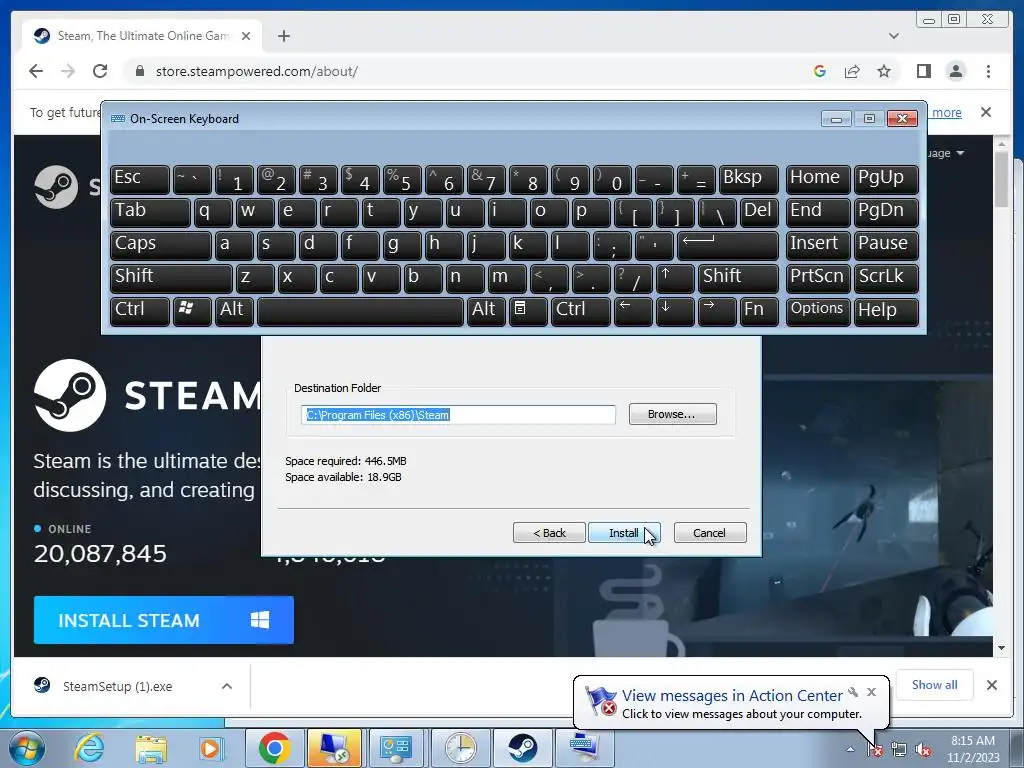Tap the Bksp key on keyboard
This screenshot has width=1024, height=768.
(x=748, y=180)
